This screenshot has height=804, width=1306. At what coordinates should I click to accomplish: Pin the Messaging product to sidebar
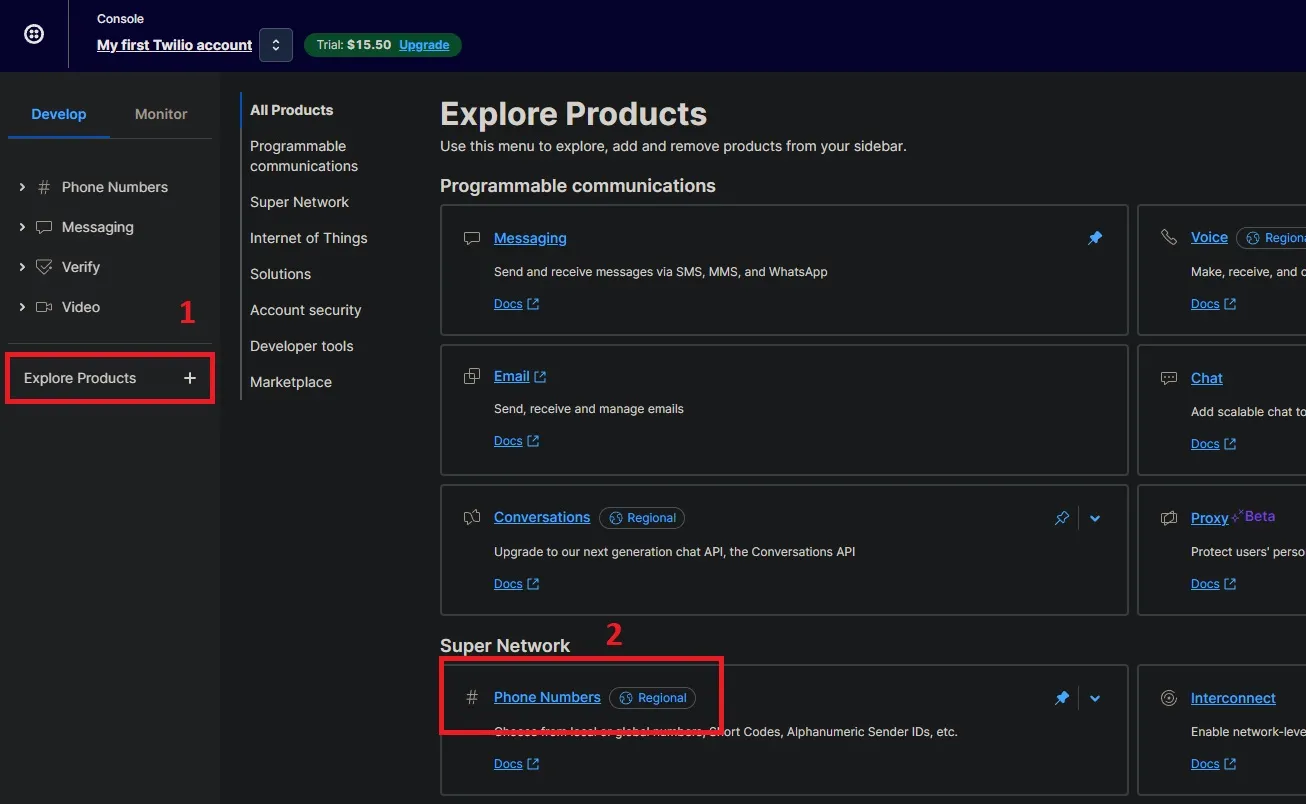coord(1095,238)
